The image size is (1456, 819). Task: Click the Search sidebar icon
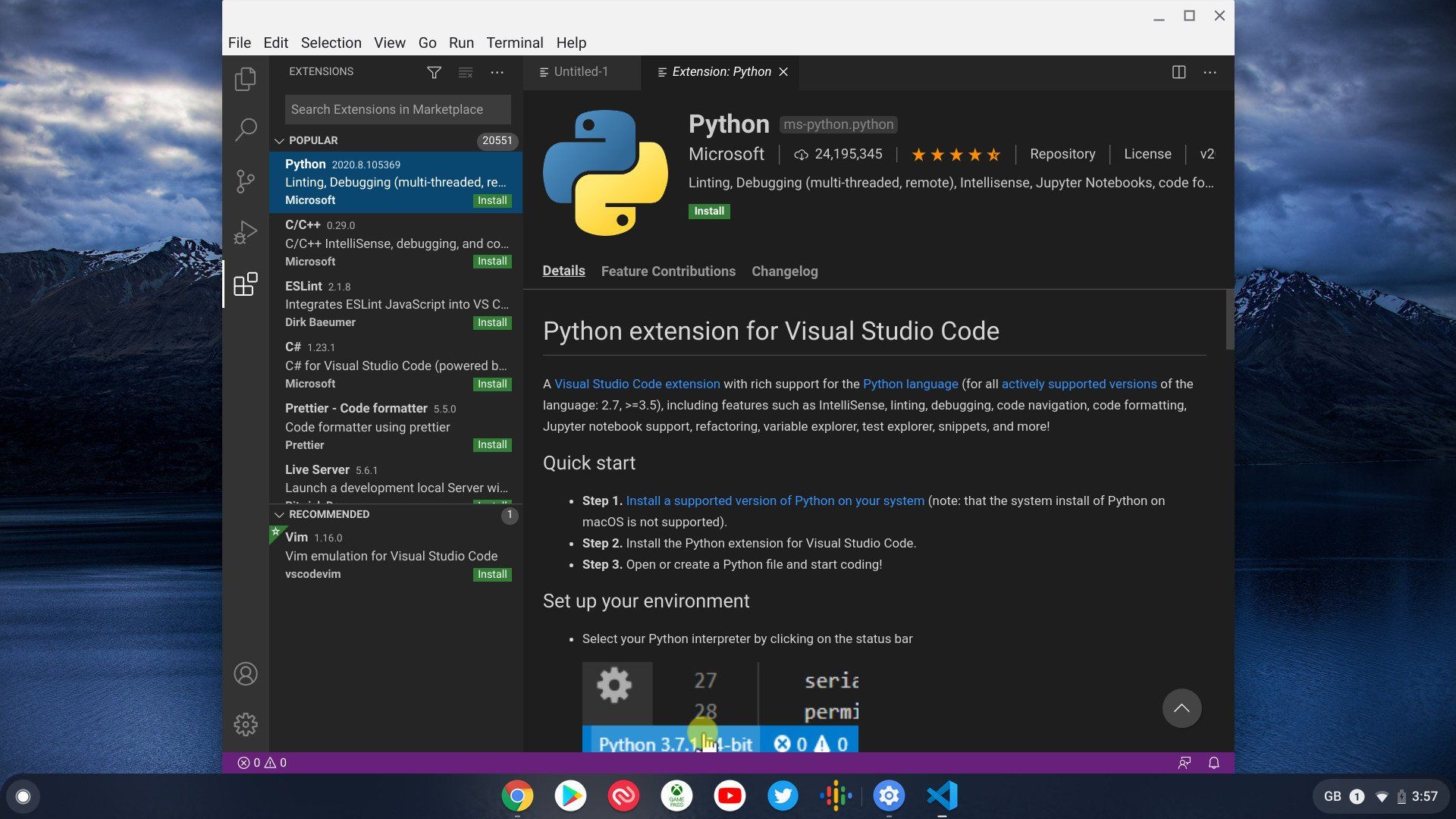[x=246, y=129]
